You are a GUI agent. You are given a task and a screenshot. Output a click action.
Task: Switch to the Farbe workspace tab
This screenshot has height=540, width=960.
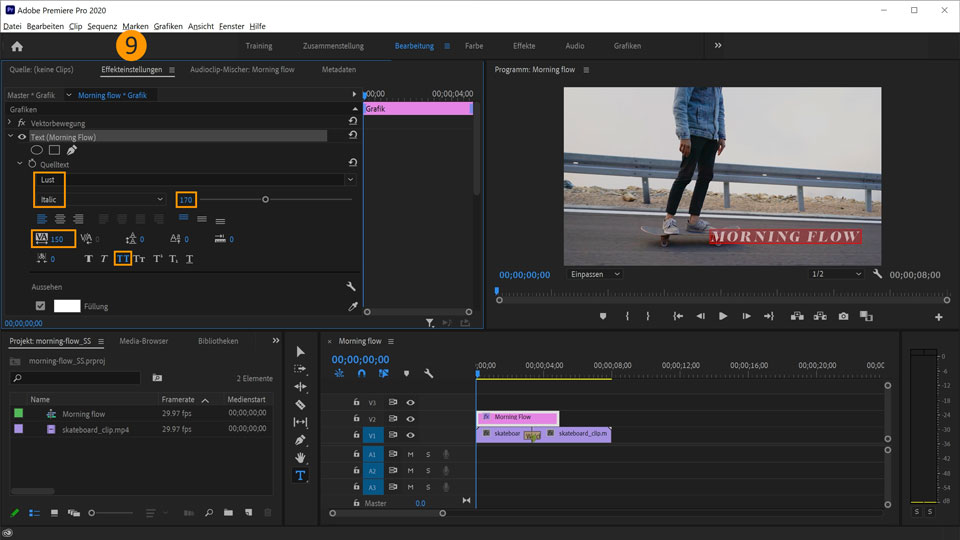[x=474, y=46]
